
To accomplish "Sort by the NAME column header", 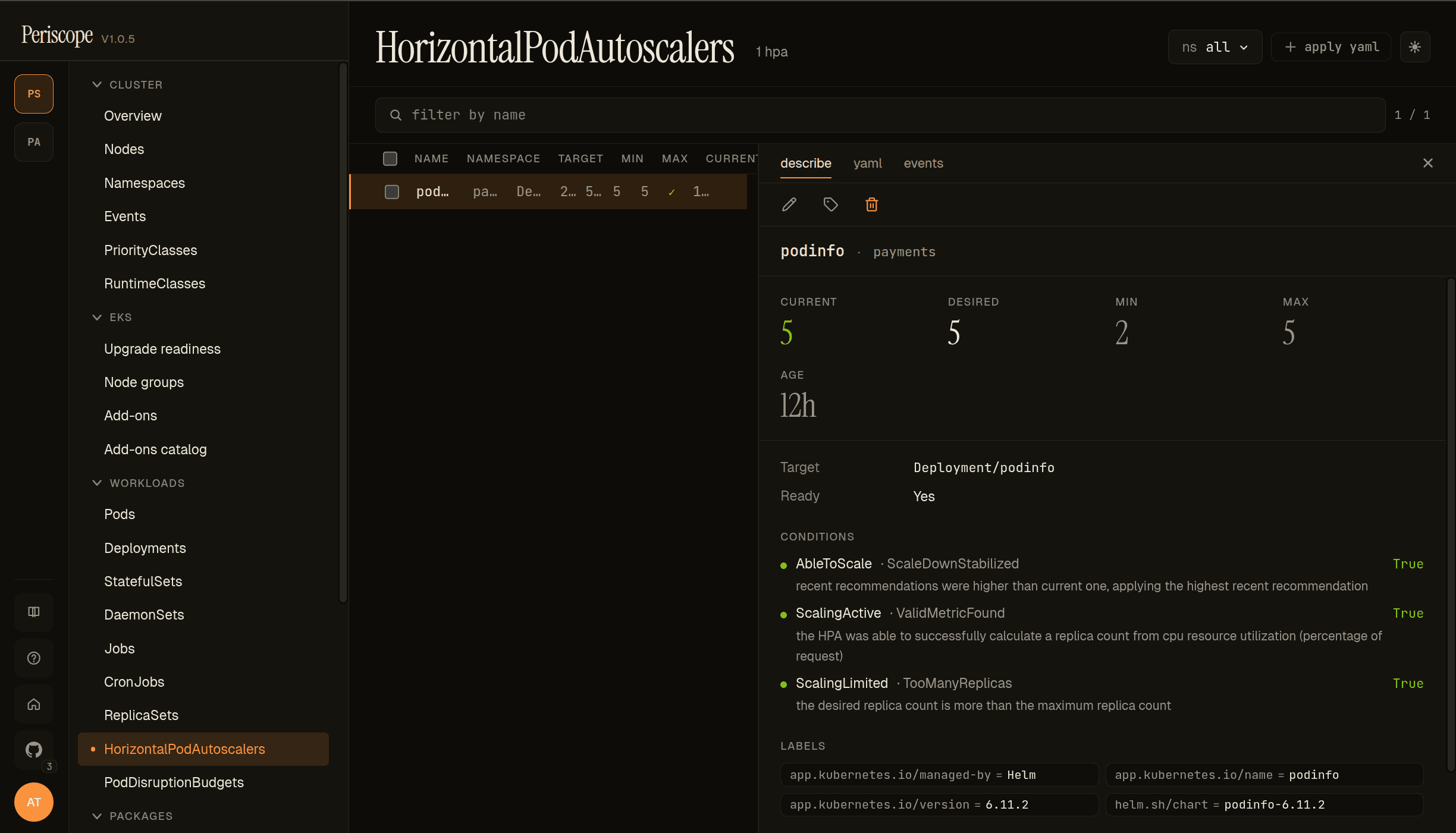I will point(431,159).
